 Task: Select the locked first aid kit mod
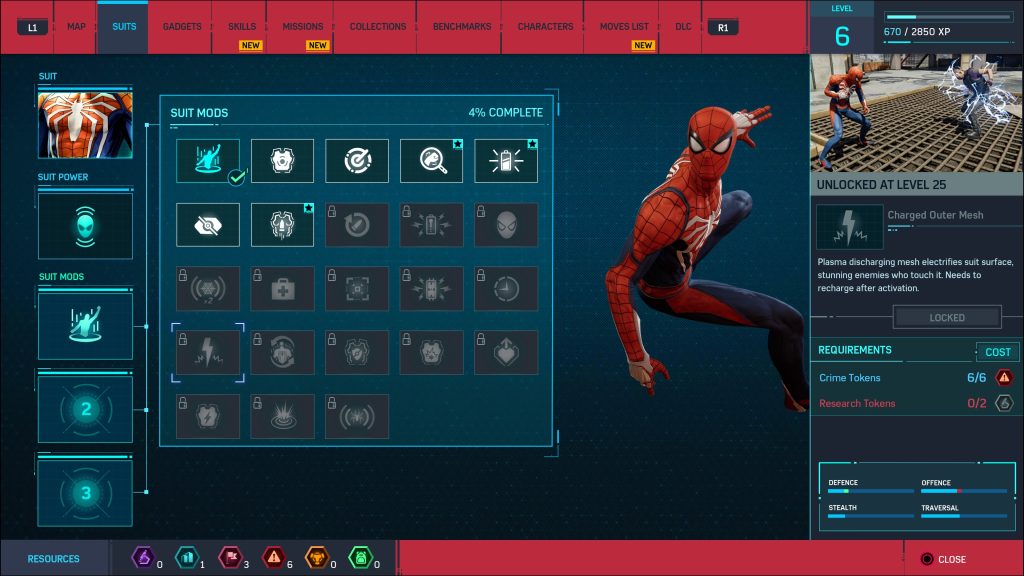[282, 288]
